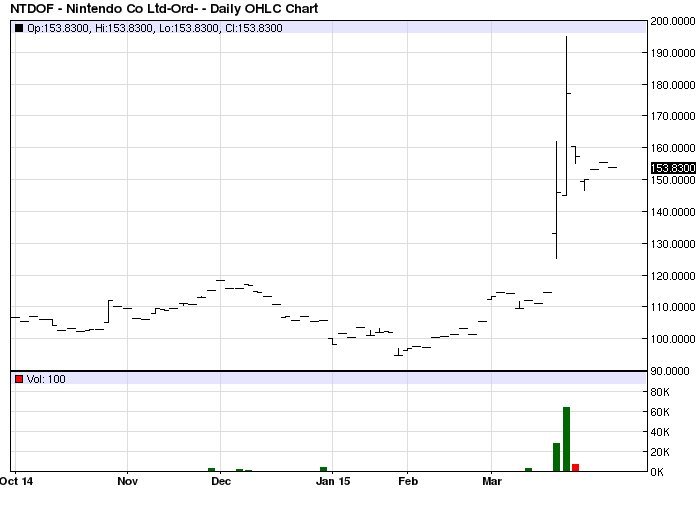700x512 pixels.
Task: Click the black OHLC legend square
Action: click(x=19, y=28)
